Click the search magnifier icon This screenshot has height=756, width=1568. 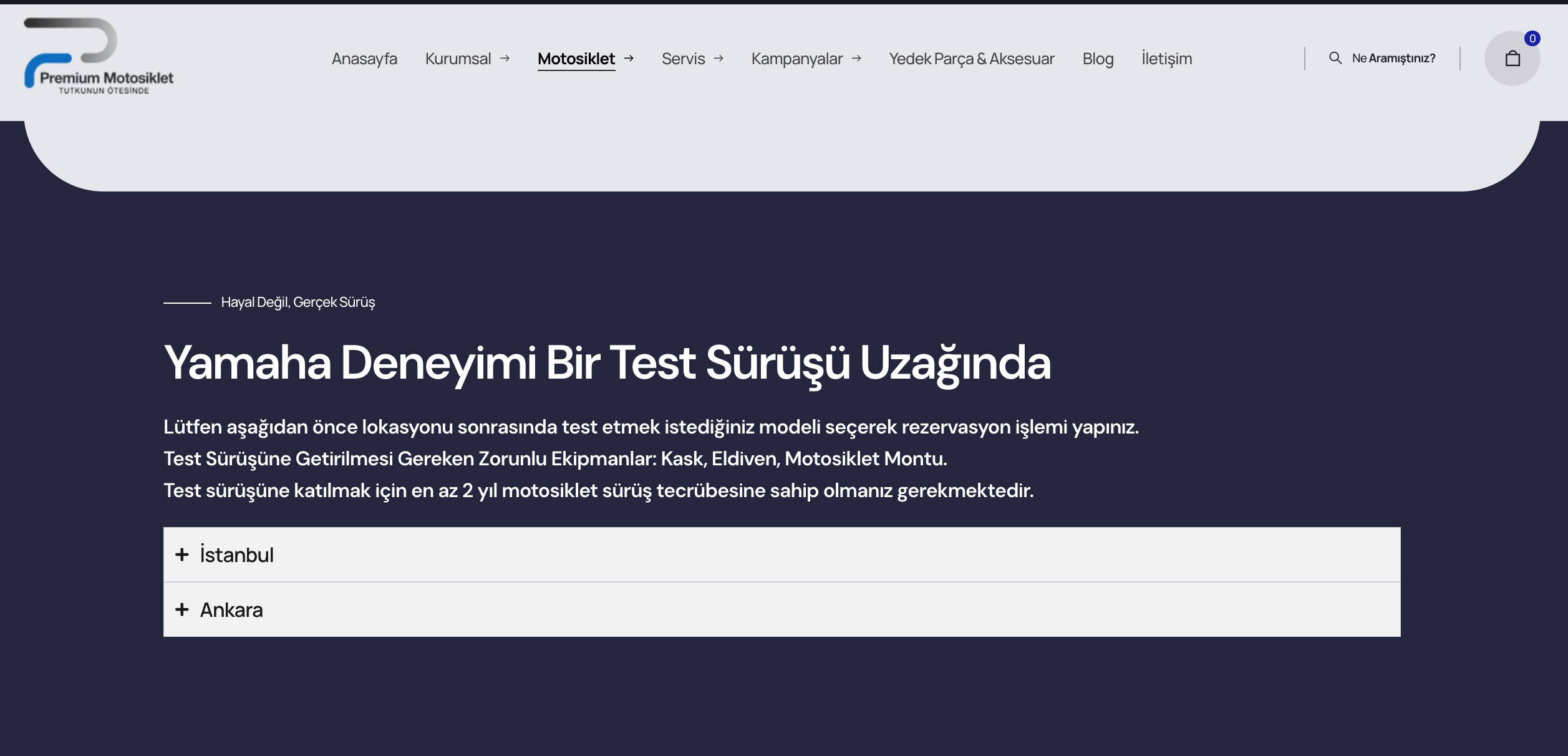point(1335,58)
